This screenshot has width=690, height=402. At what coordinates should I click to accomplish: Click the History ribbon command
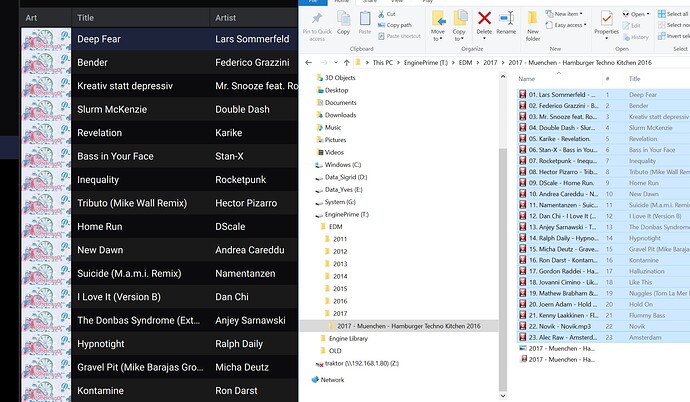pos(635,37)
